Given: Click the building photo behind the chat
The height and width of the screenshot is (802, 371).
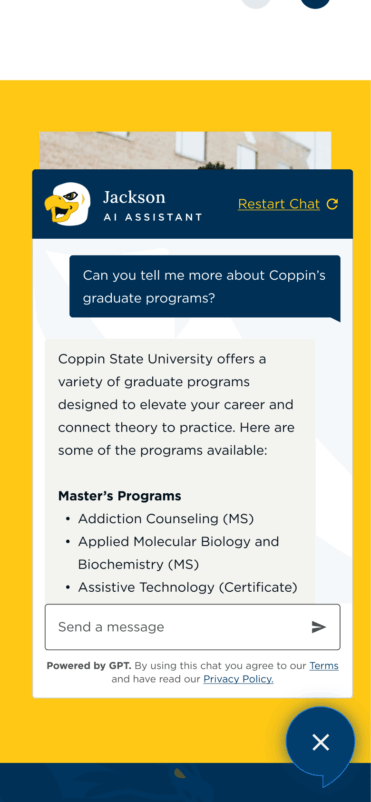Looking at the screenshot, I should [x=185, y=150].
